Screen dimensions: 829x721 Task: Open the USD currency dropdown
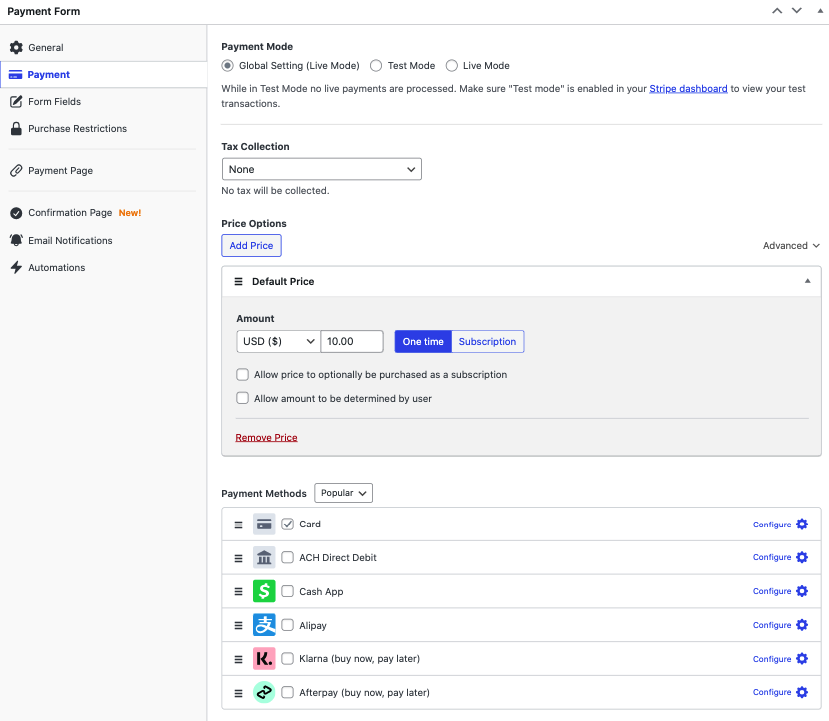(278, 342)
